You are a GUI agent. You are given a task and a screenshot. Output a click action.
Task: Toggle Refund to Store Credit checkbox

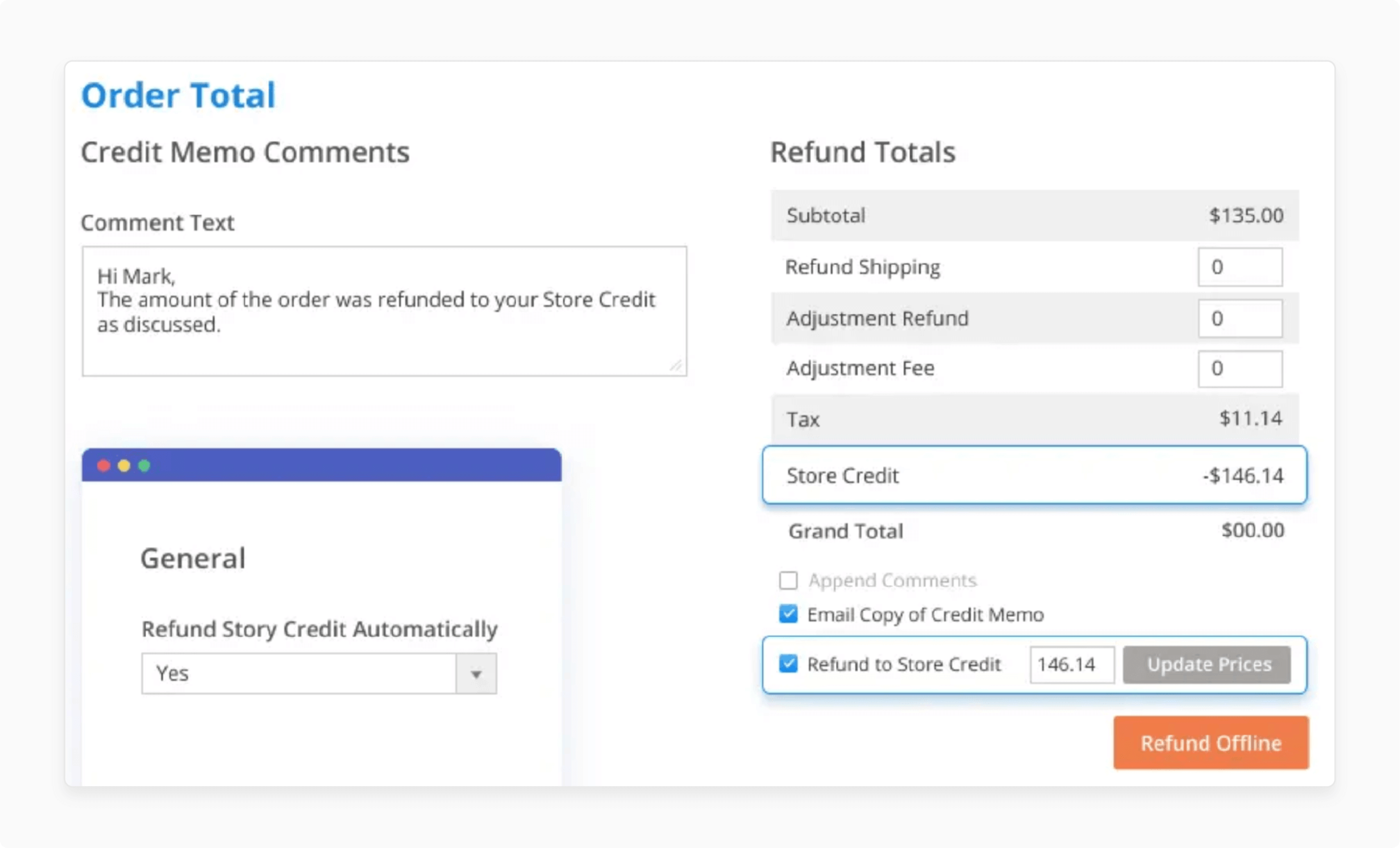[788, 664]
